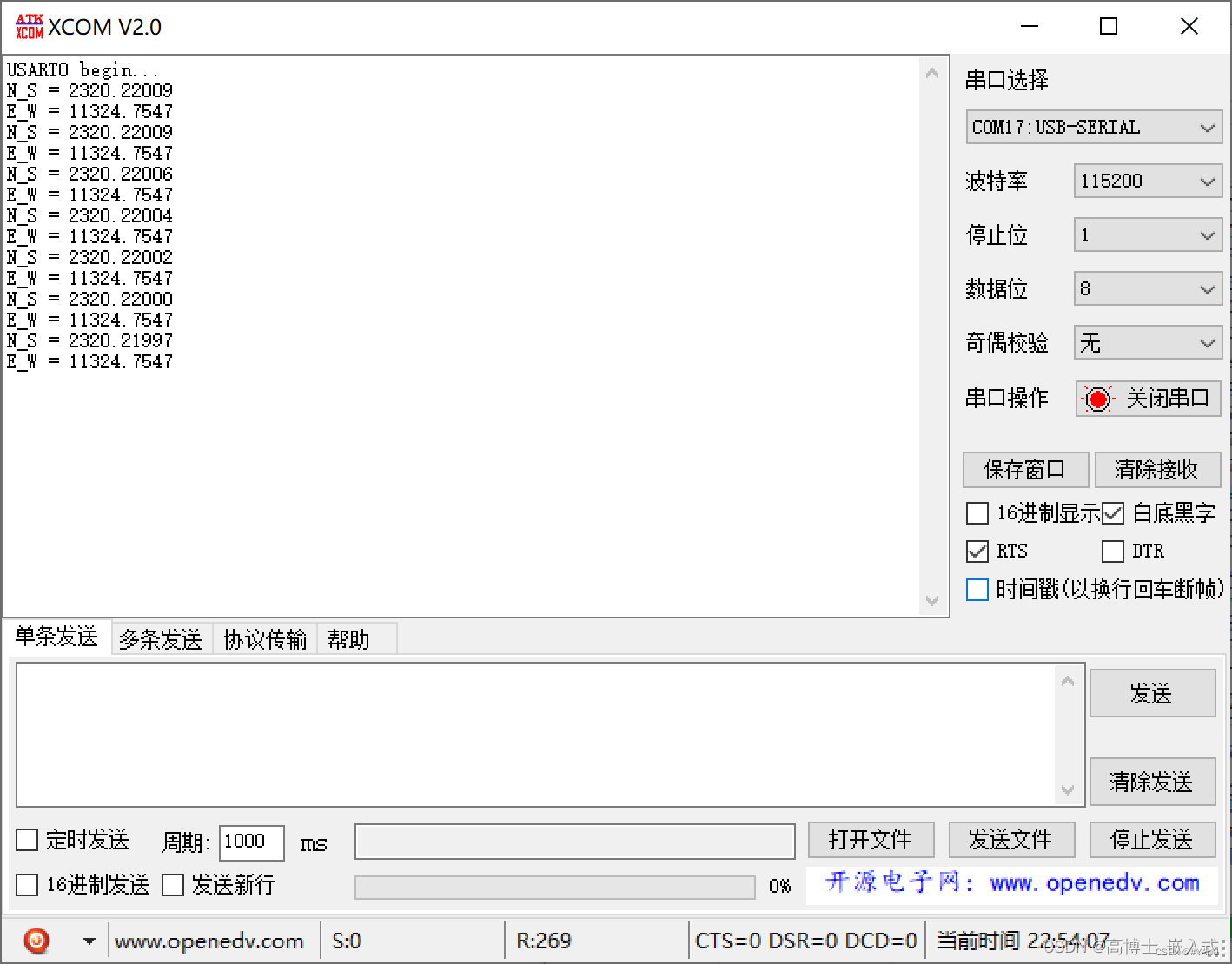Click the S:0 sent counter
This screenshot has height=964, width=1232.
(347, 941)
